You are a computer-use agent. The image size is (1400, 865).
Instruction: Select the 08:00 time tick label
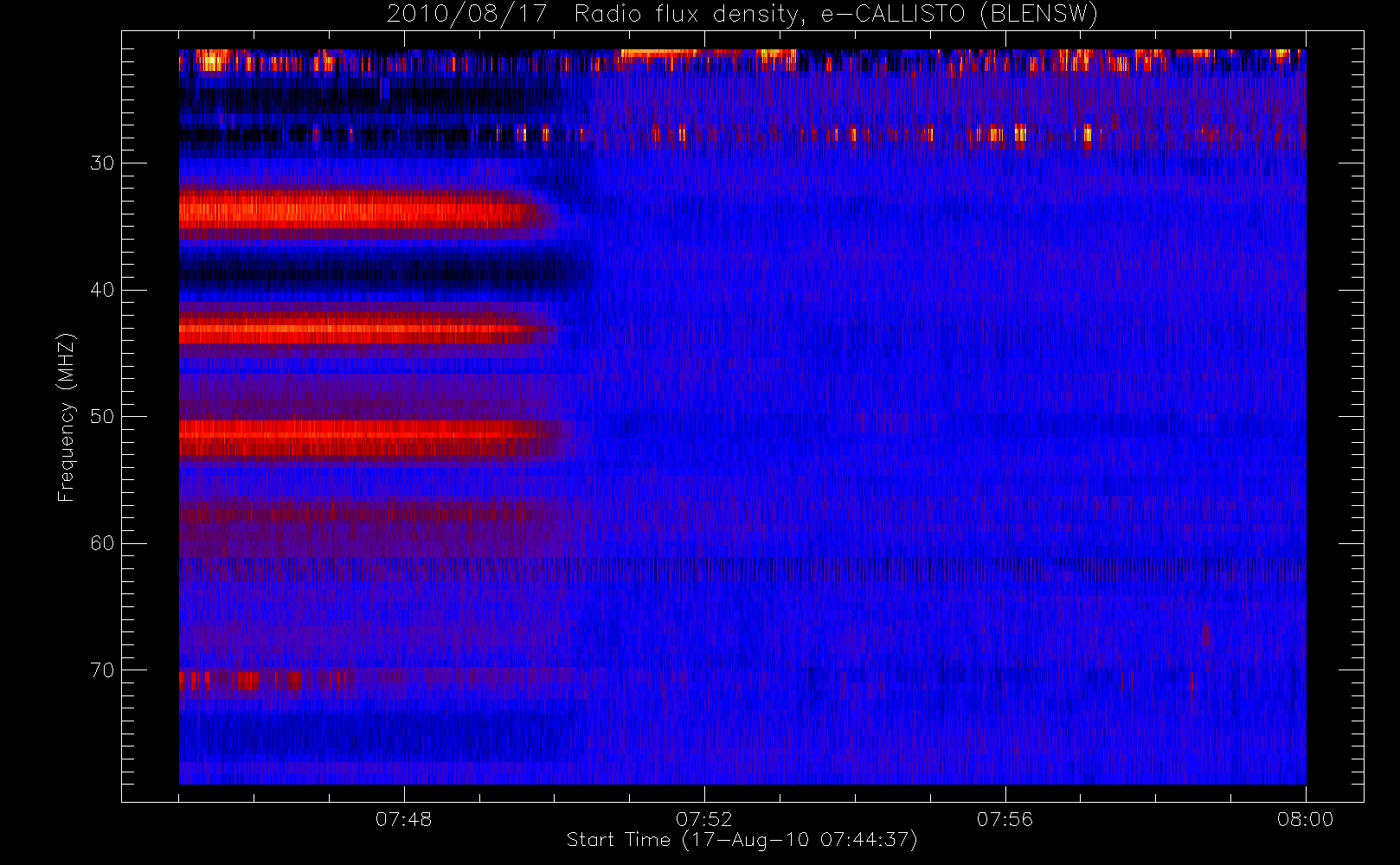[x=1305, y=819]
